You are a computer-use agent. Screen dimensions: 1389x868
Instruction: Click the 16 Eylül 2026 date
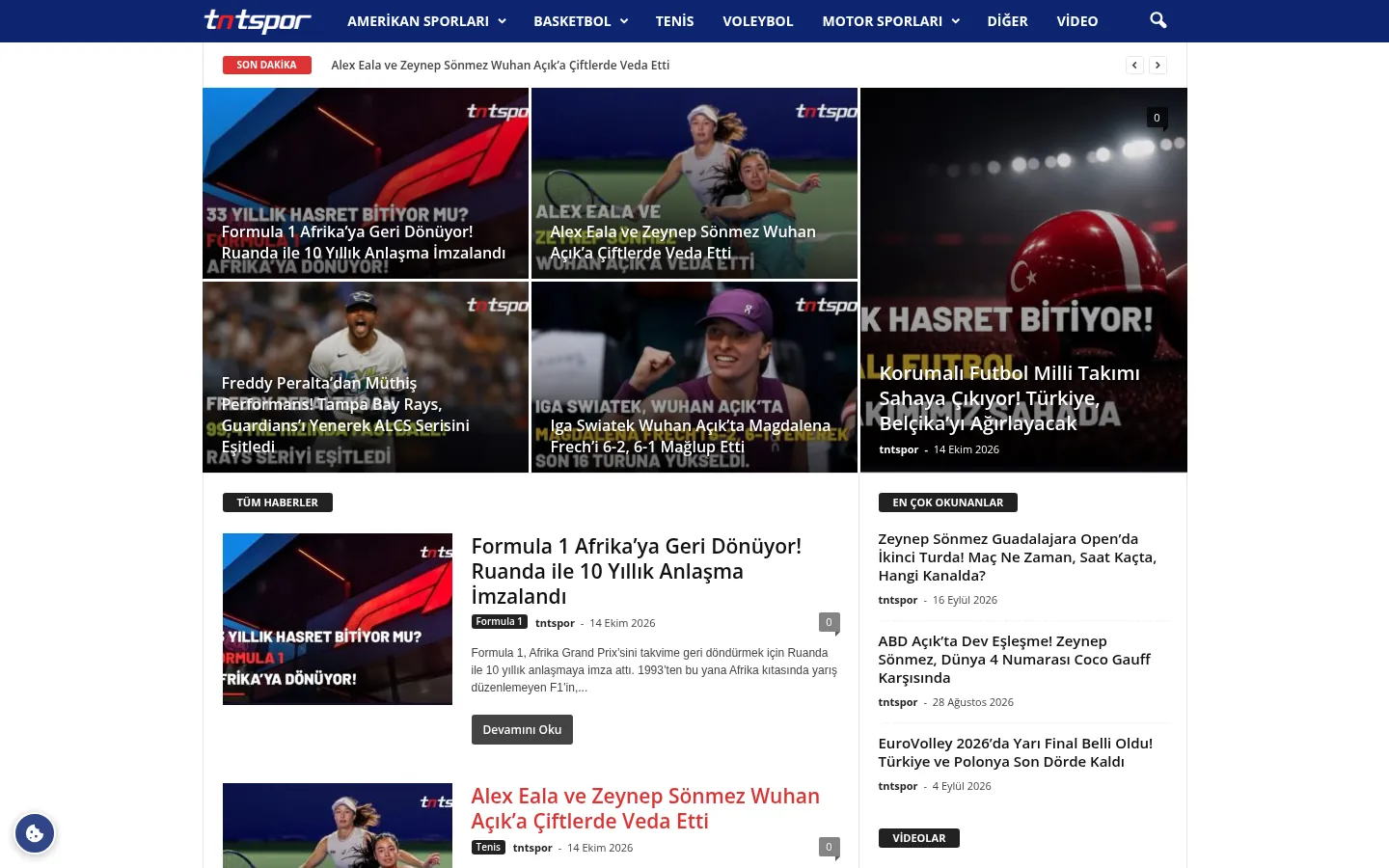(965, 600)
